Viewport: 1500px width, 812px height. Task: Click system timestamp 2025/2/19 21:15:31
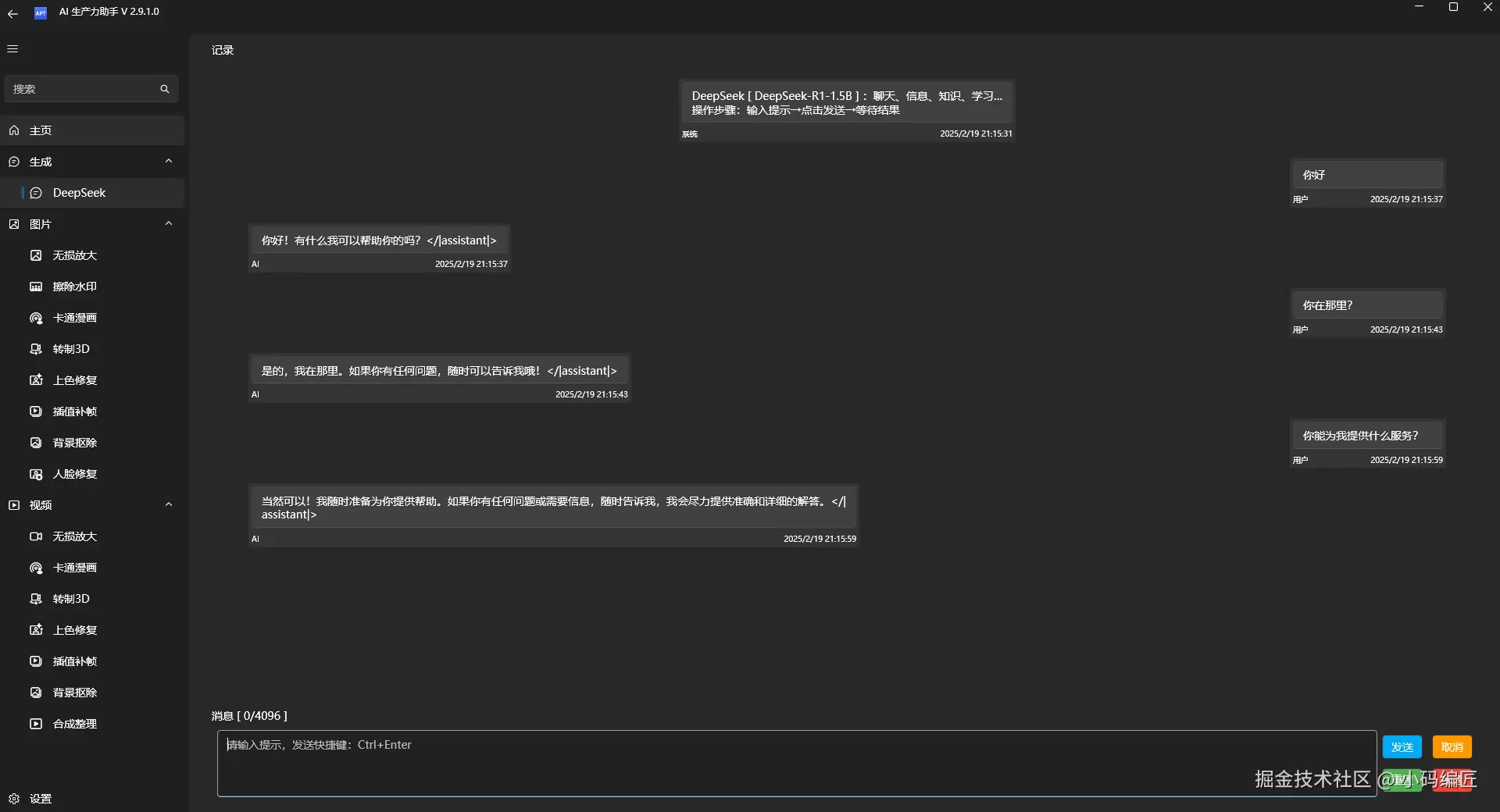(976, 134)
